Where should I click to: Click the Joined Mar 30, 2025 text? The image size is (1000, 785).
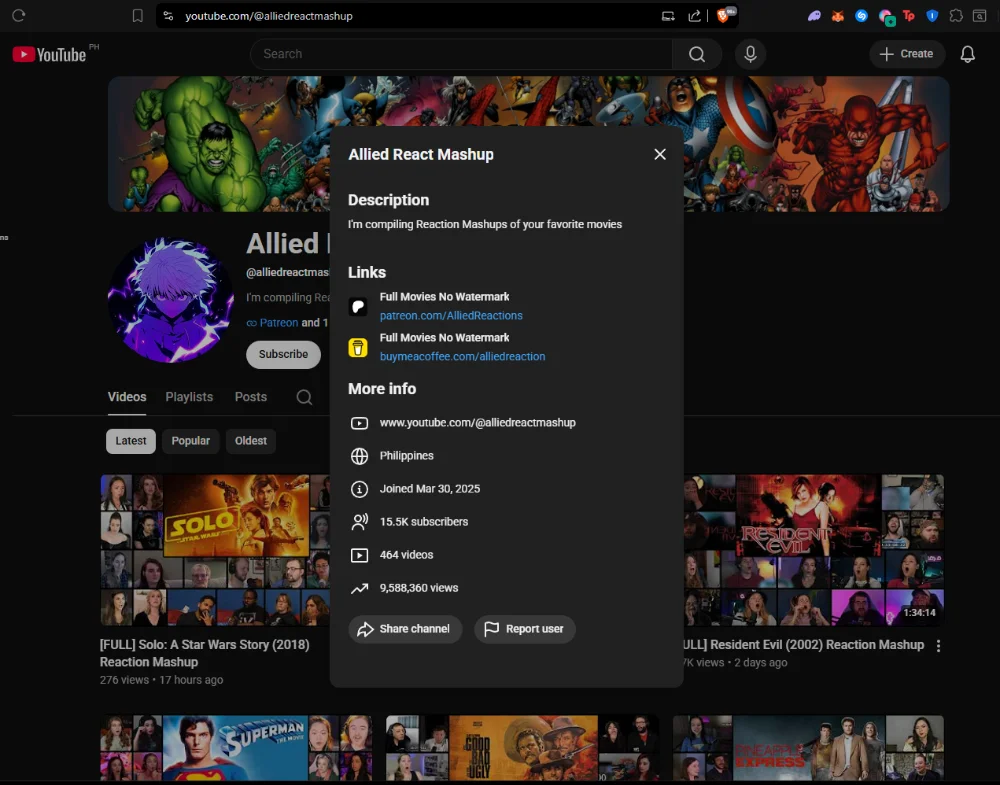click(x=430, y=489)
